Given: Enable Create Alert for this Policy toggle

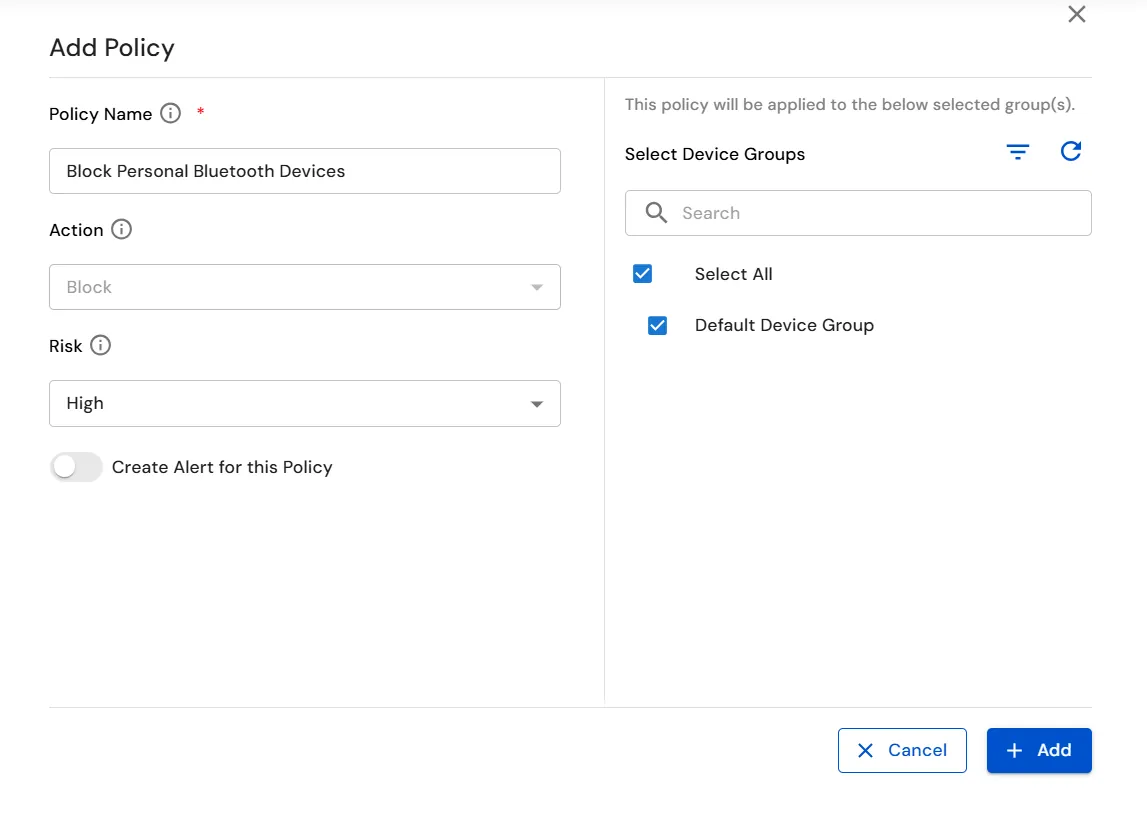Looking at the screenshot, I should [76, 467].
